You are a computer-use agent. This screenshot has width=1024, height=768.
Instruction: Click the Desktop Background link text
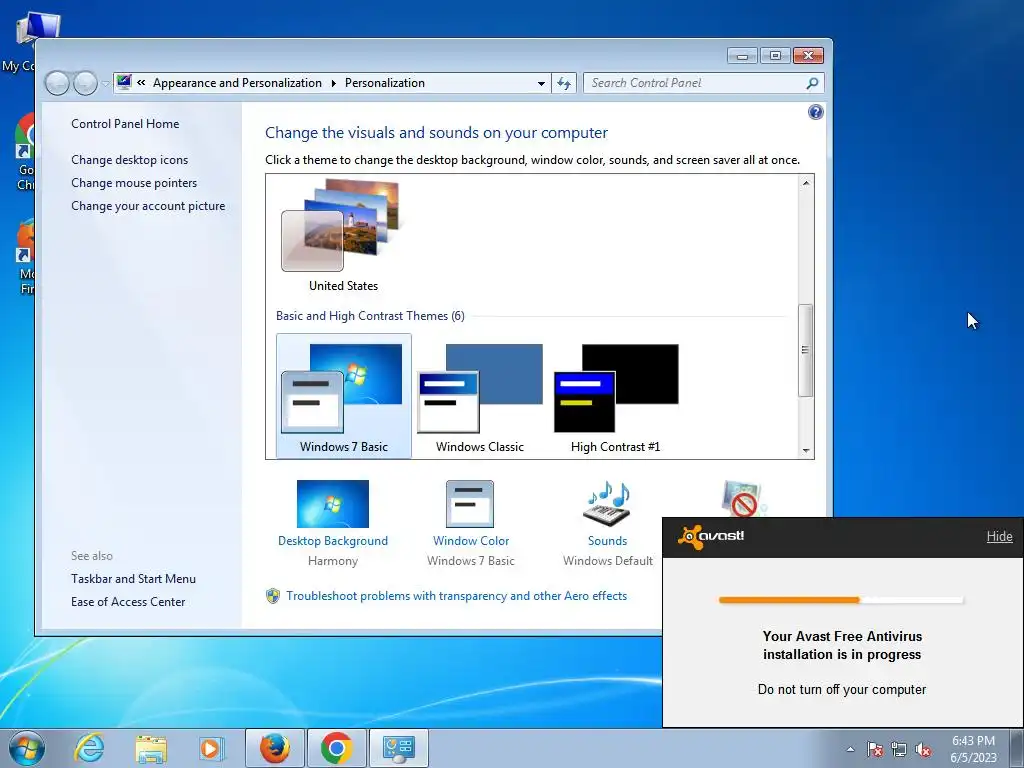332,541
